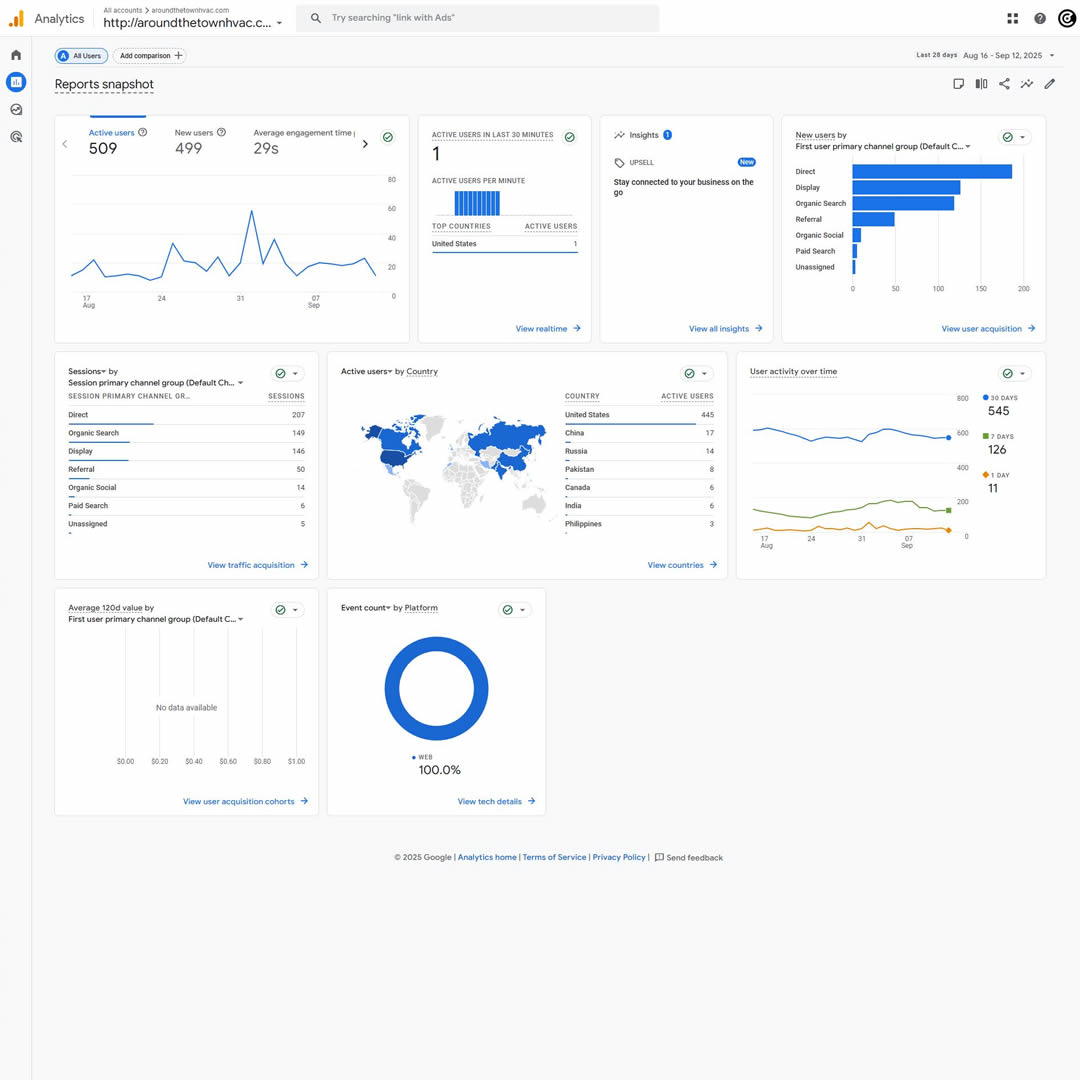Click the Share this report icon
The height and width of the screenshot is (1080, 1080).
(x=1004, y=84)
